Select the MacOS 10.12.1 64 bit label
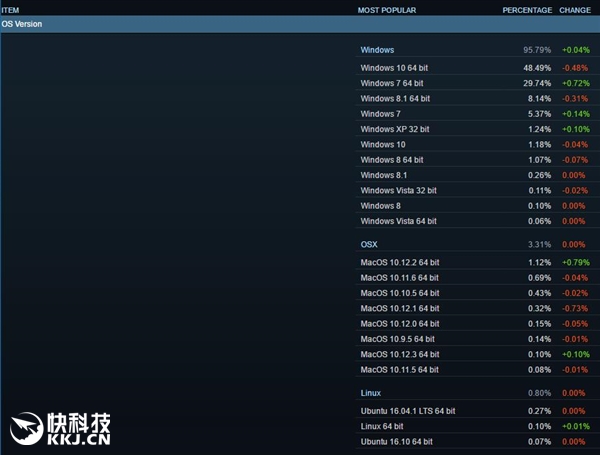The image size is (600, 455). click(400, 308)
